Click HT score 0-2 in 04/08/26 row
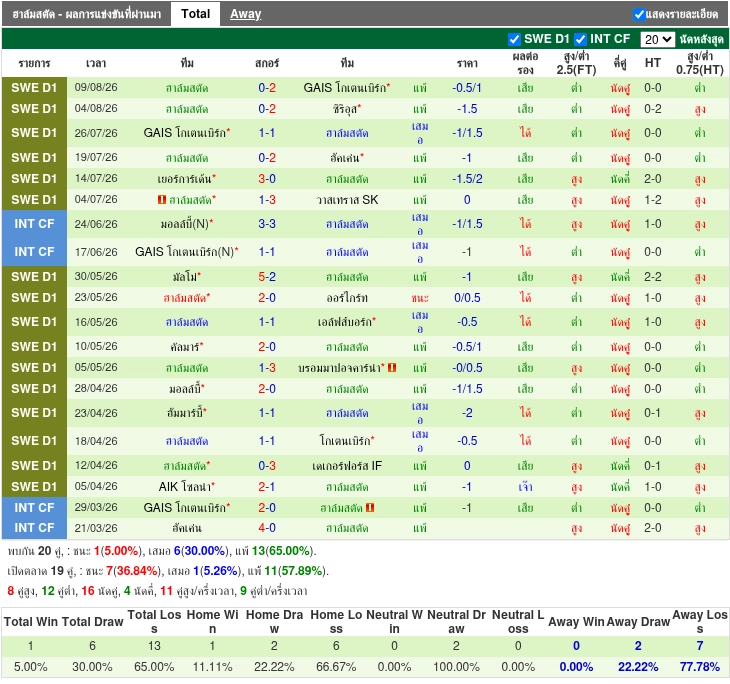 [x=652, y=109]
